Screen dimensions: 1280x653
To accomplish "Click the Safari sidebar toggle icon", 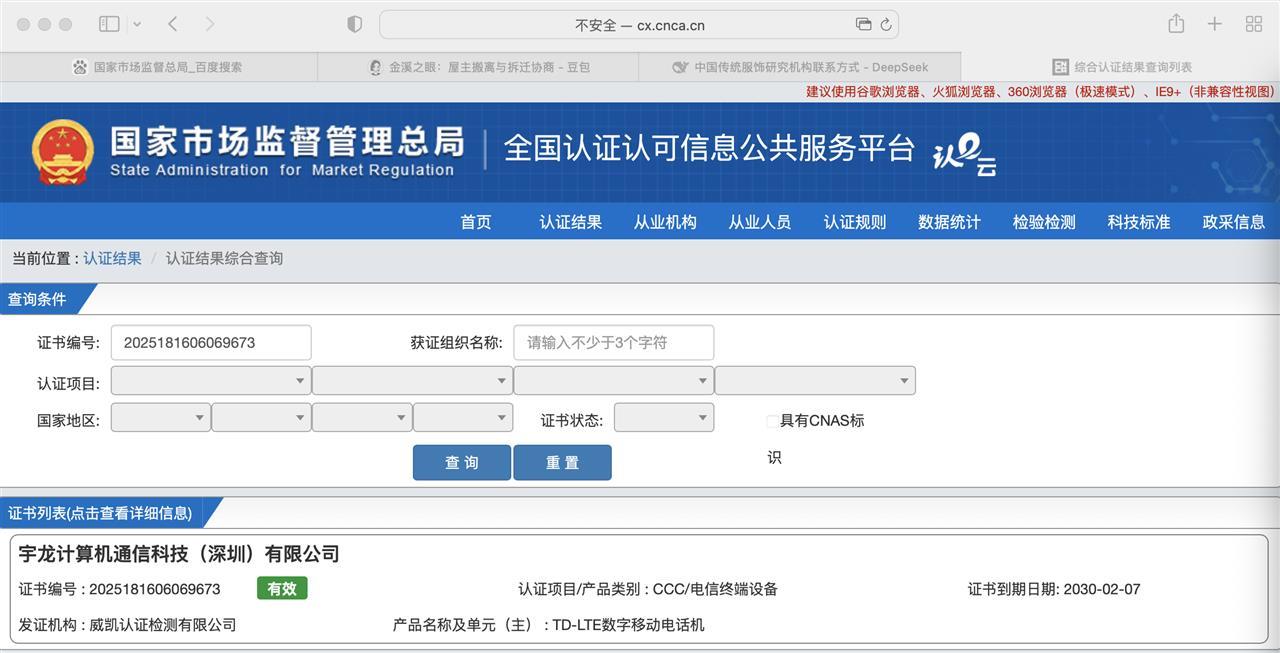I will point(109,24).
